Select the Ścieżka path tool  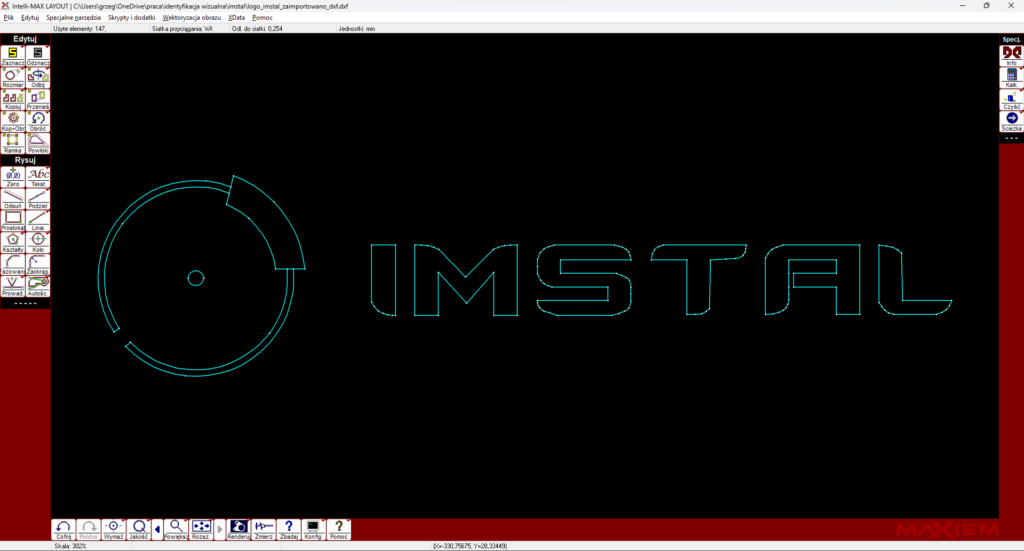[1011, 121]
